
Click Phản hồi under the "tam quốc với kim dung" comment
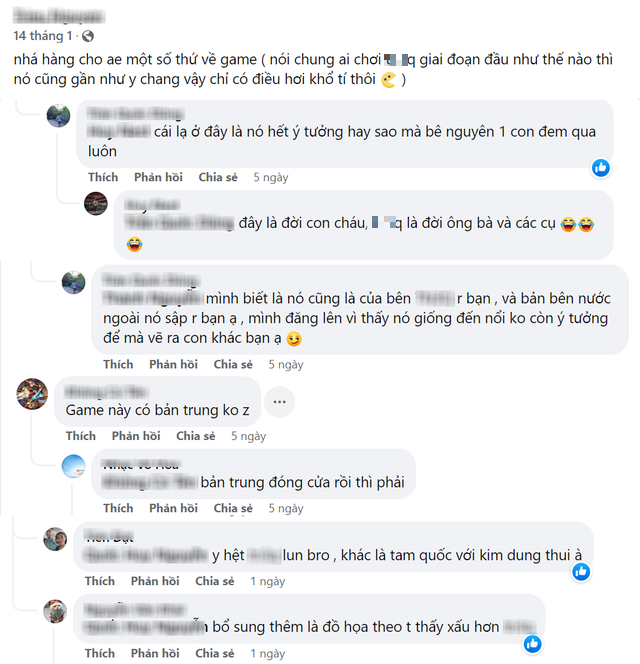(x=155, y=581)
